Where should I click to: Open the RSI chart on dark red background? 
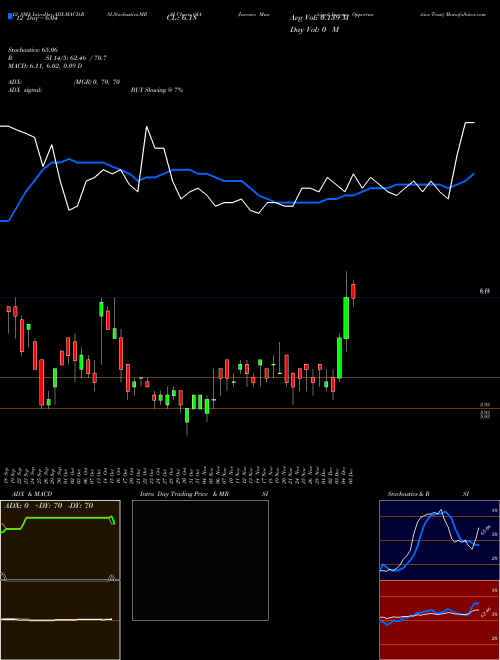(x=439, y=620)
